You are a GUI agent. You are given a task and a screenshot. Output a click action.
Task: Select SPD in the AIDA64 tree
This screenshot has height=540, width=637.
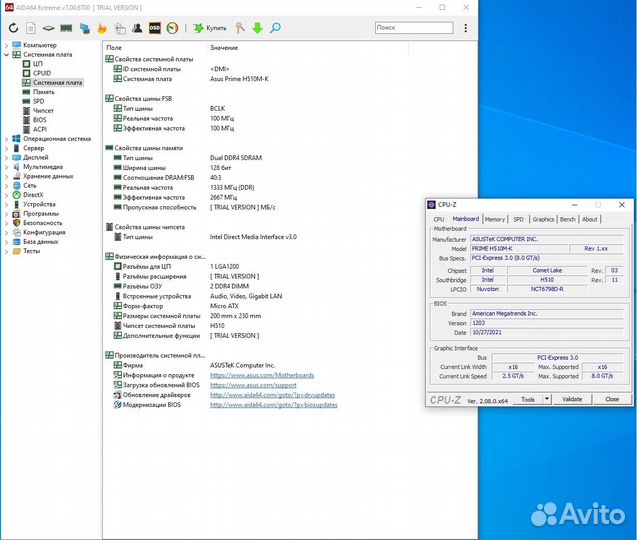(39, 101)
